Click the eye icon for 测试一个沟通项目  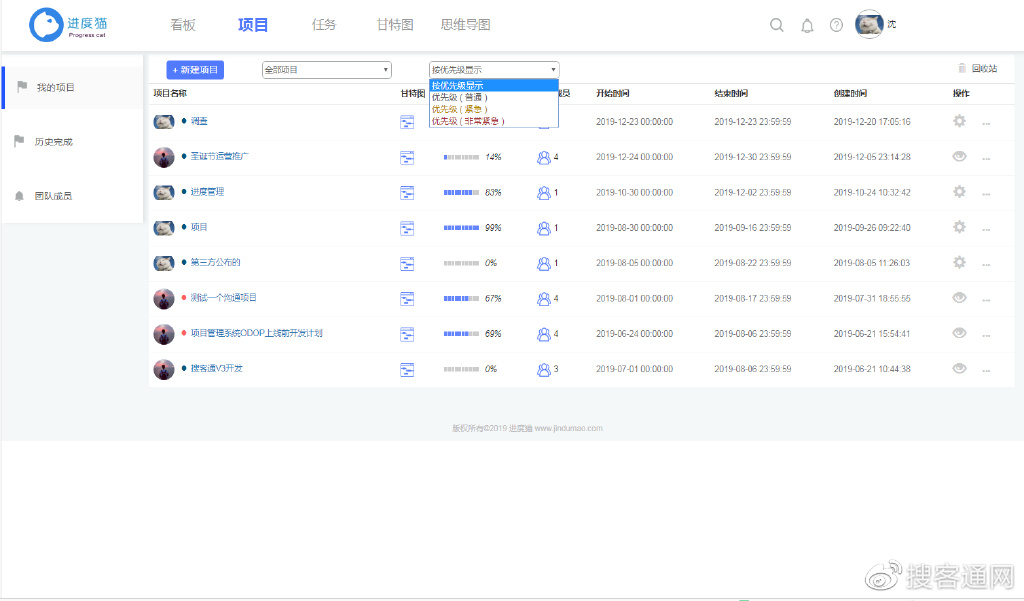click(x=959, y=297)
